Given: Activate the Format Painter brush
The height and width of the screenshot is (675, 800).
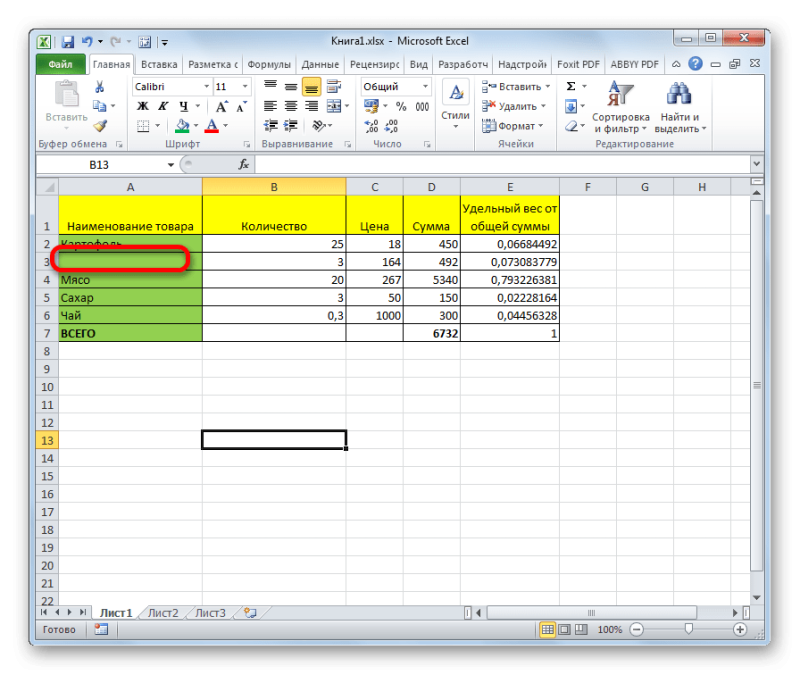Looking at the screenshot, I should point(100,126).
